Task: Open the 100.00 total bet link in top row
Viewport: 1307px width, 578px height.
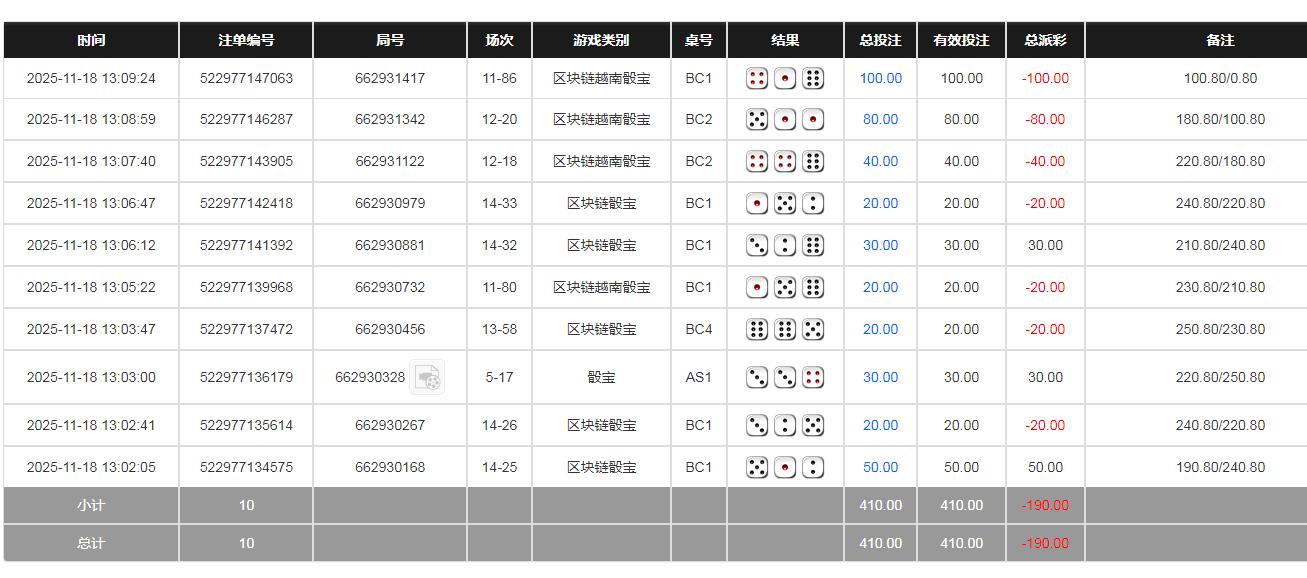Action: [879, 78]
